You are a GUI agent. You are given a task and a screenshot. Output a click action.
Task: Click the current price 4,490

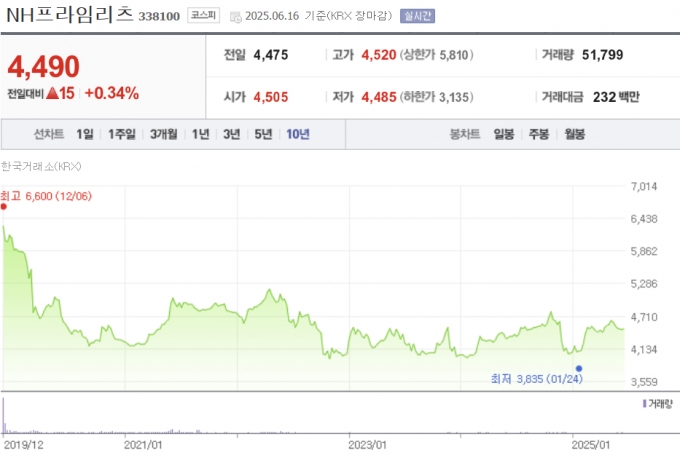(x=43, y=66)
